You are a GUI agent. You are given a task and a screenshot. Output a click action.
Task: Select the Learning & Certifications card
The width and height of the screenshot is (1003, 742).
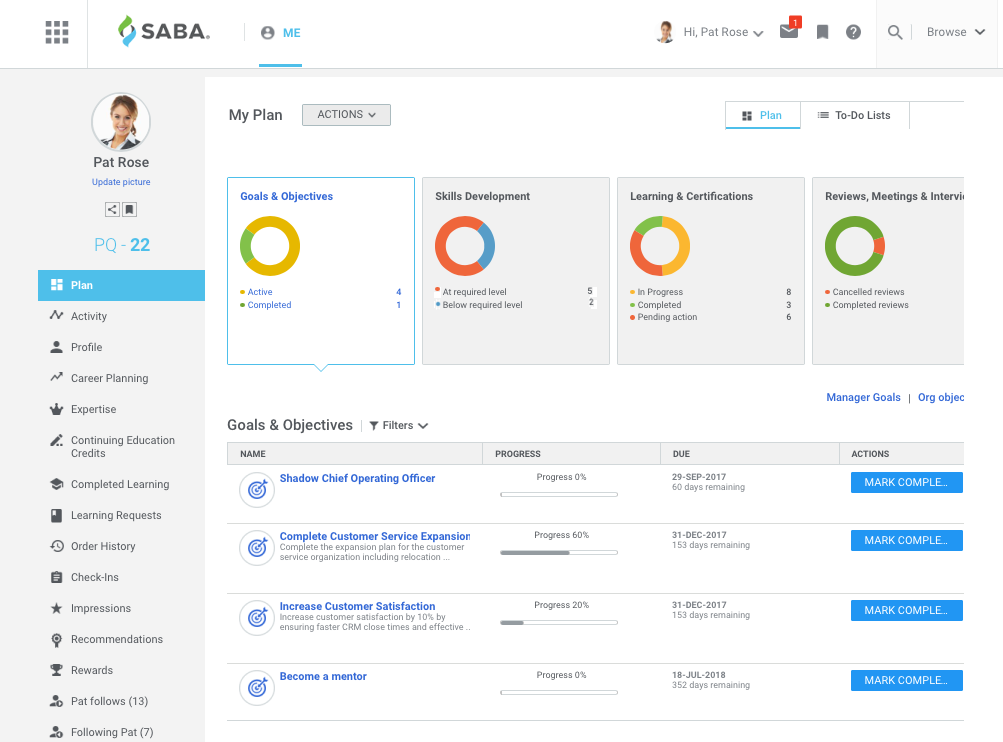point(711,271)
